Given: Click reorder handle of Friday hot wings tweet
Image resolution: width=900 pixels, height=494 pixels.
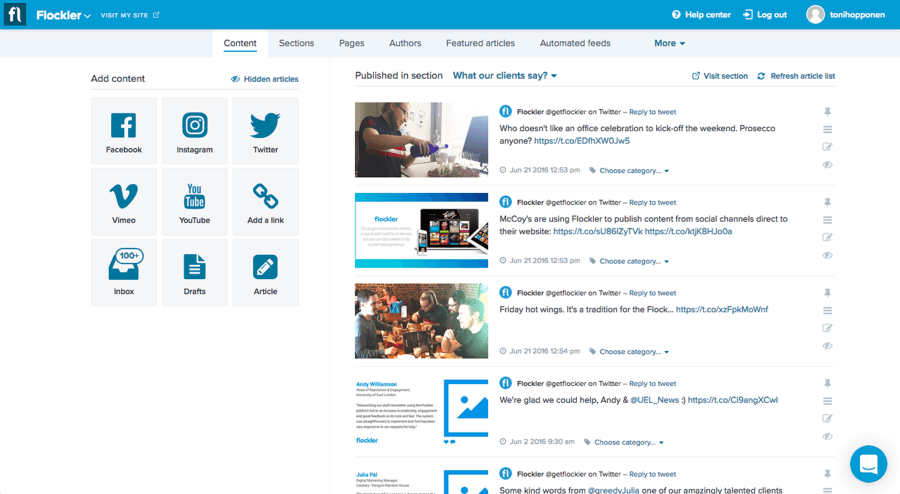Looking at the screenshot, I should 827,310.
